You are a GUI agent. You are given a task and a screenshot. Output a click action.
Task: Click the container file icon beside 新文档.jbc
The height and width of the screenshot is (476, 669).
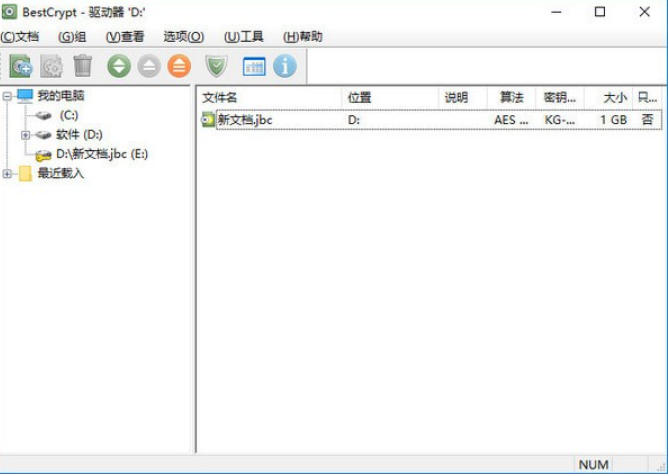(x=208, y=119)
